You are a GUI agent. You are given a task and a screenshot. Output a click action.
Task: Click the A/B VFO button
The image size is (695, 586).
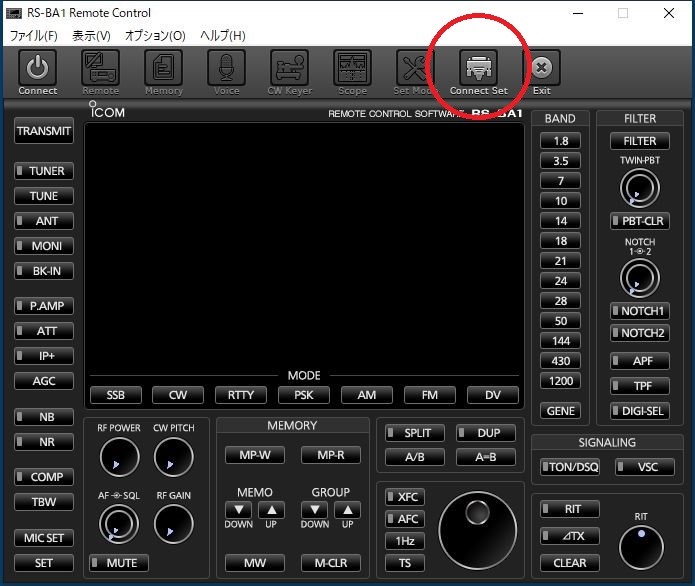(415, 457)
